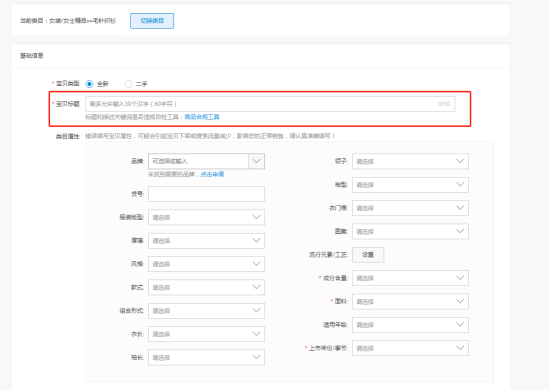
Task: Expand the 厚薄 dropdown
Action: click(x=206, y=241)
